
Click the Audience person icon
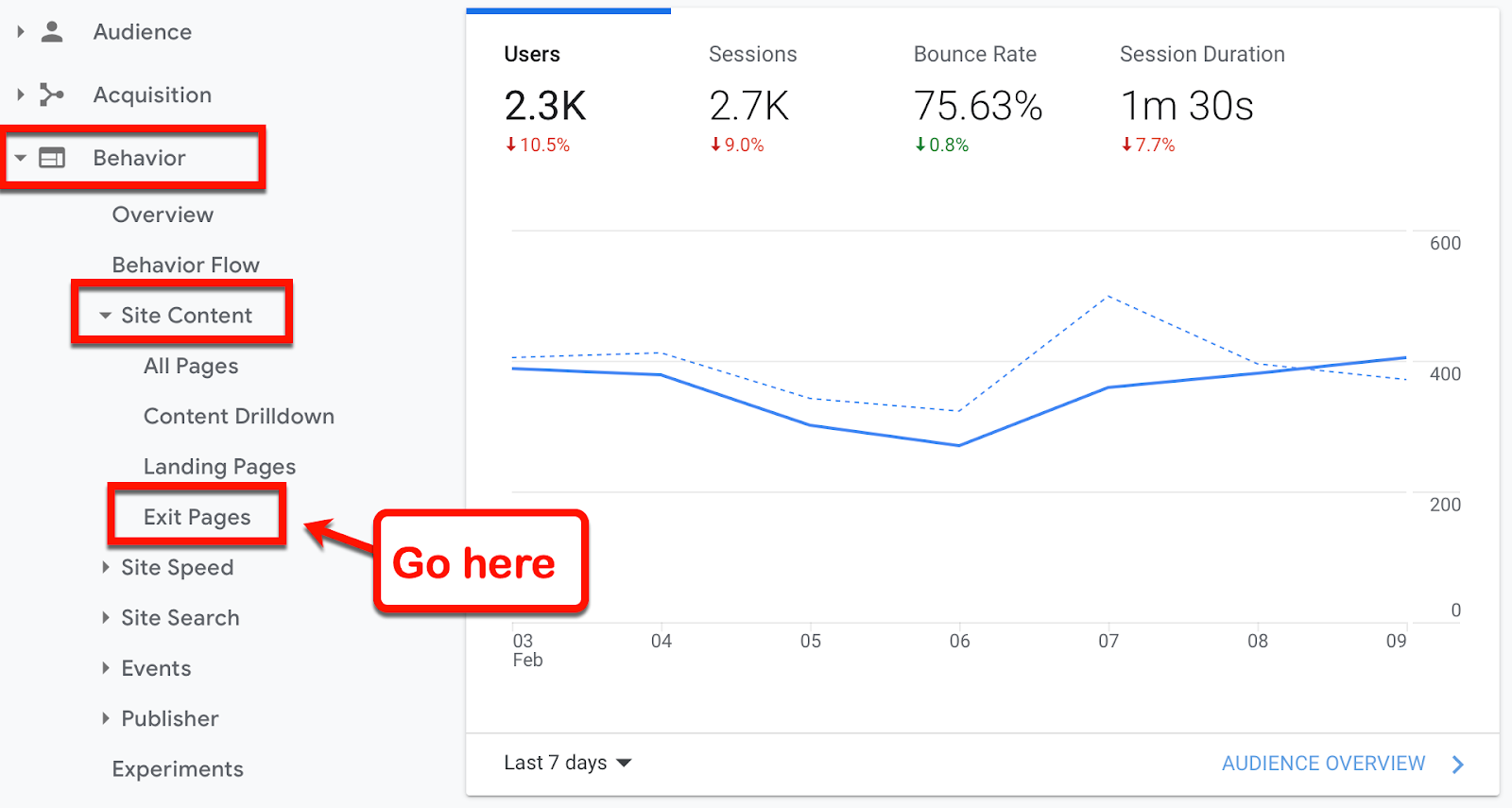(x=53, y=32)
